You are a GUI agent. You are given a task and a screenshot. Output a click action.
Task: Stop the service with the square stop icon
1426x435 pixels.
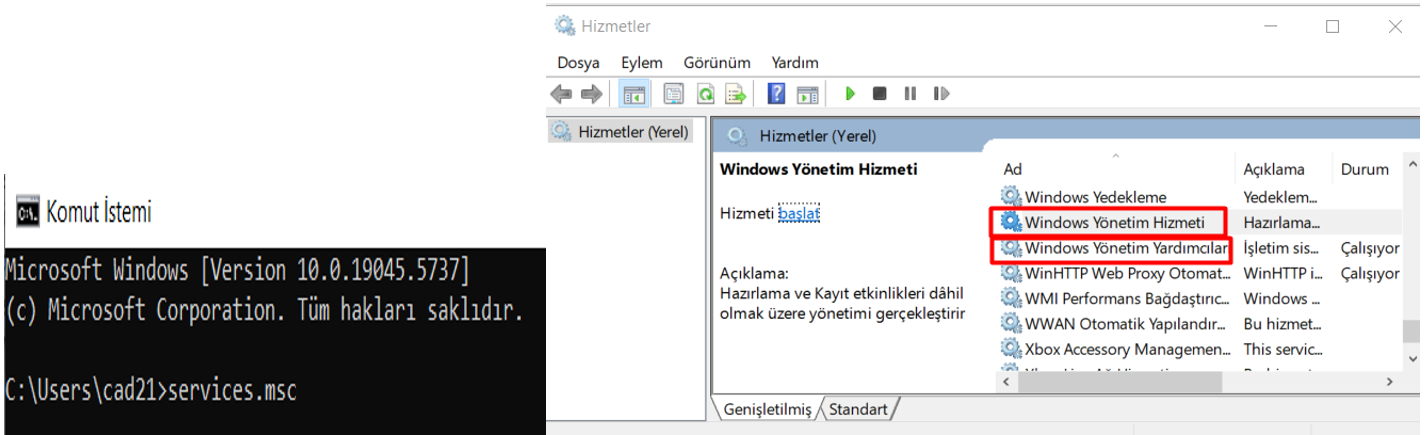coord(880,93)
